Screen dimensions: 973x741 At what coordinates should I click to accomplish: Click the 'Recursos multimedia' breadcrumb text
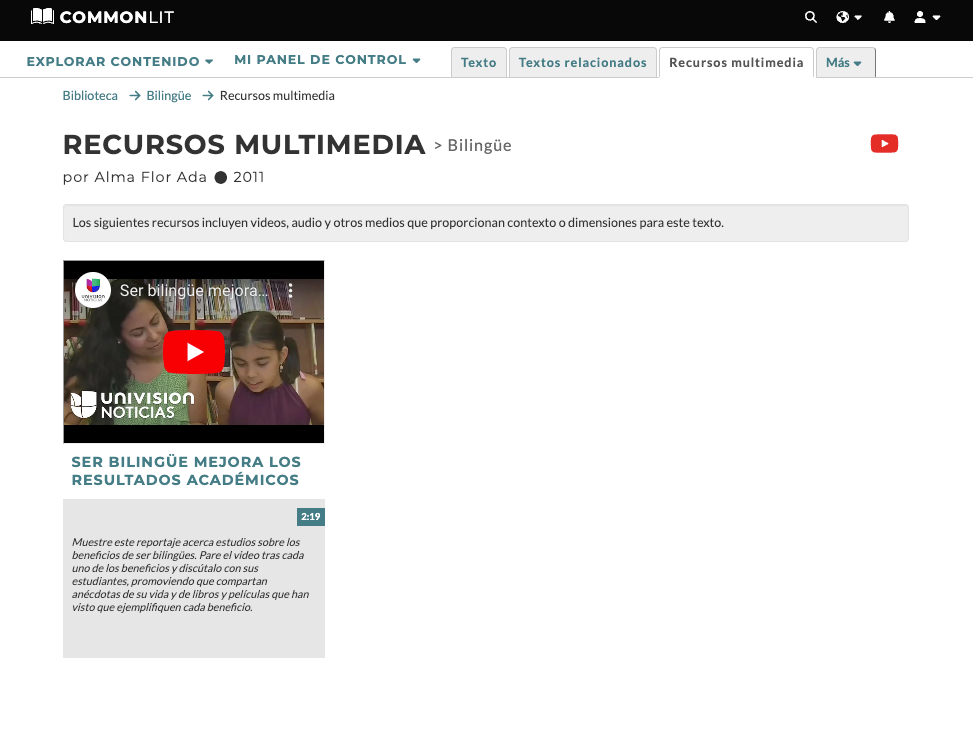click(277, 96)
